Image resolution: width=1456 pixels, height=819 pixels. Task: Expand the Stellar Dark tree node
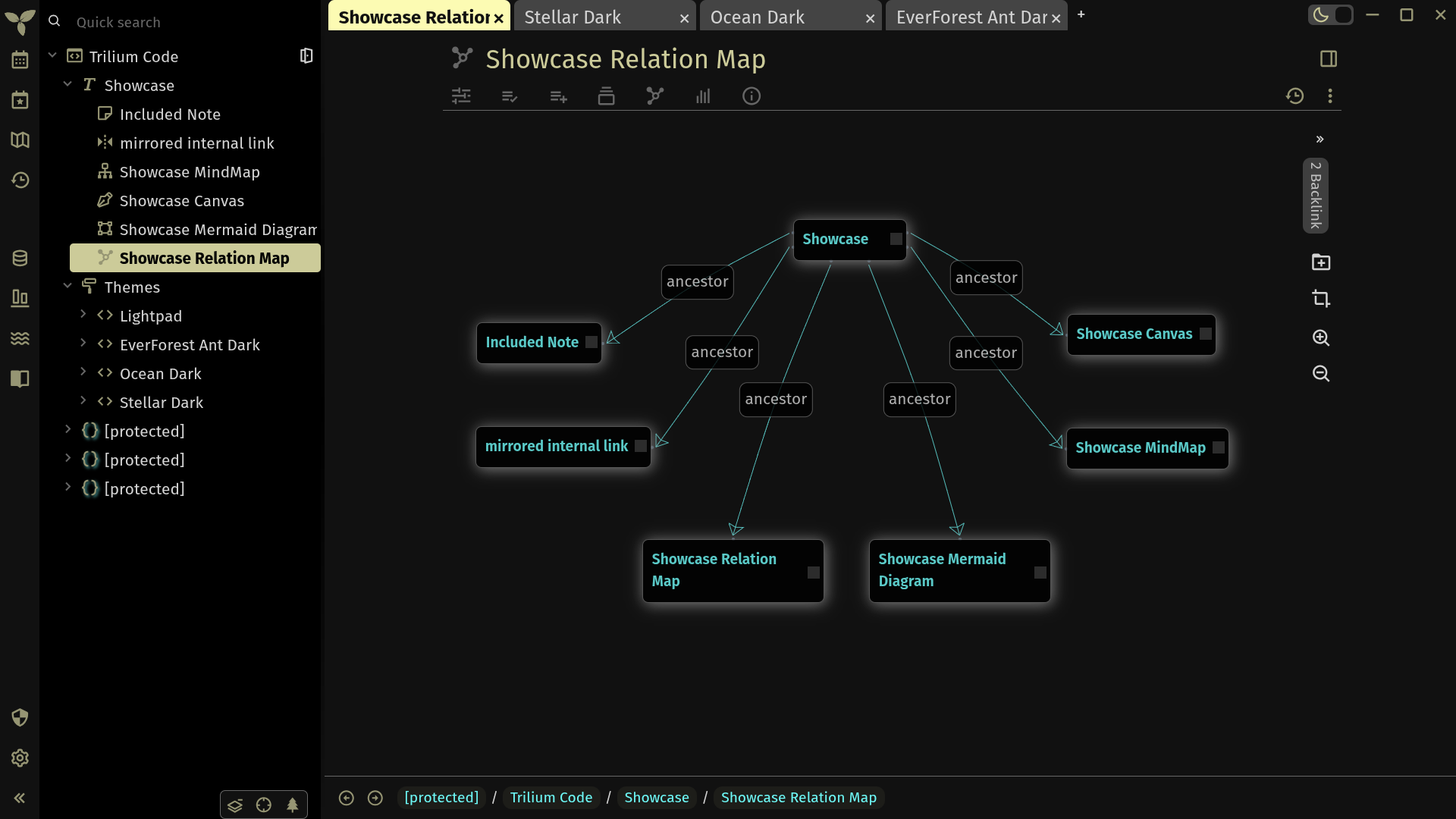pyautogui.click(x=83, y=400)
